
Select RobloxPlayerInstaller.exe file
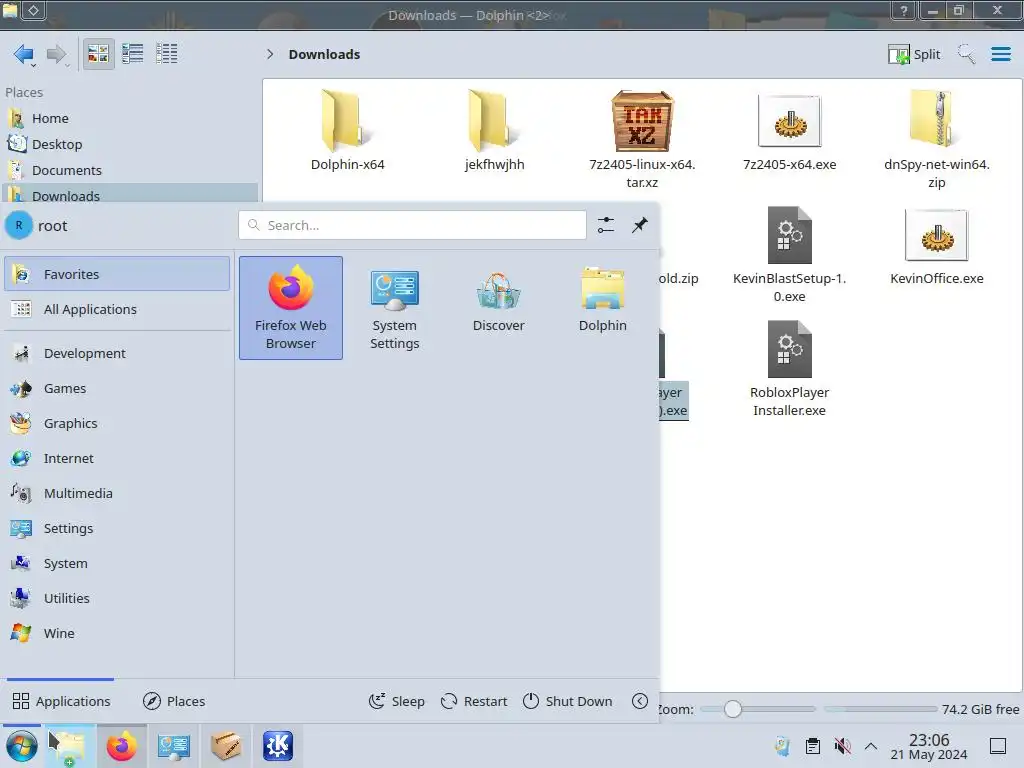[x=790, y=368]
